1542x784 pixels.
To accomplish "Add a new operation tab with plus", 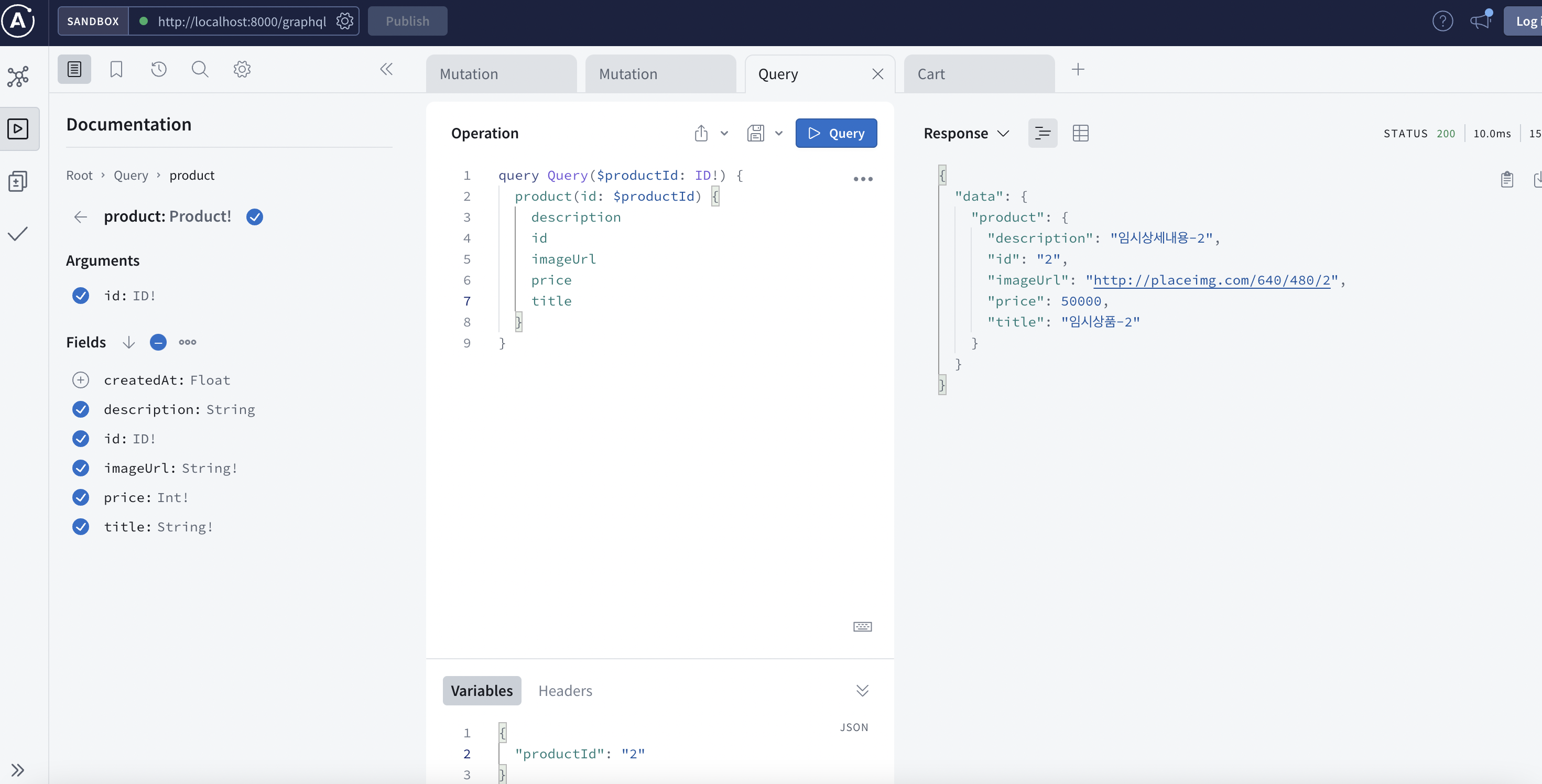I will coord(1078,69).
